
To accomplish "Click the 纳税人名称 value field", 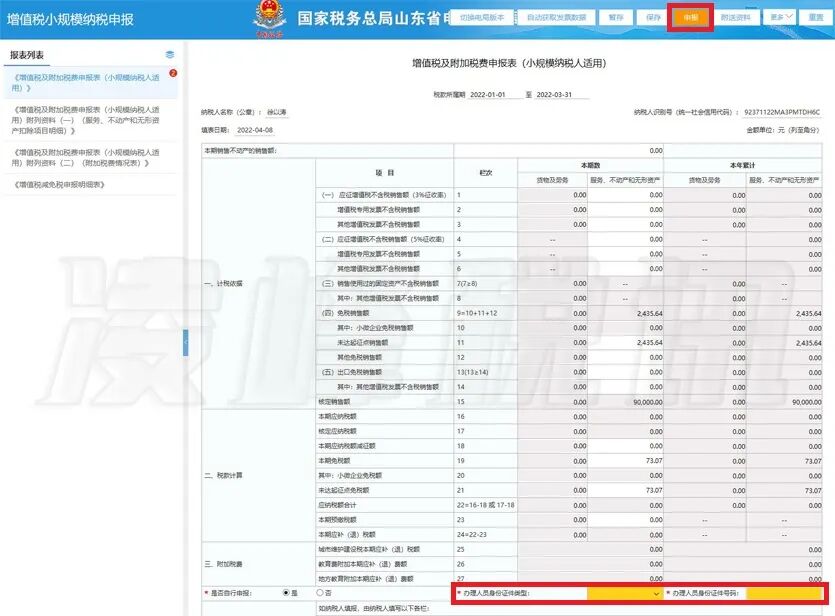I will coord(277,112).
